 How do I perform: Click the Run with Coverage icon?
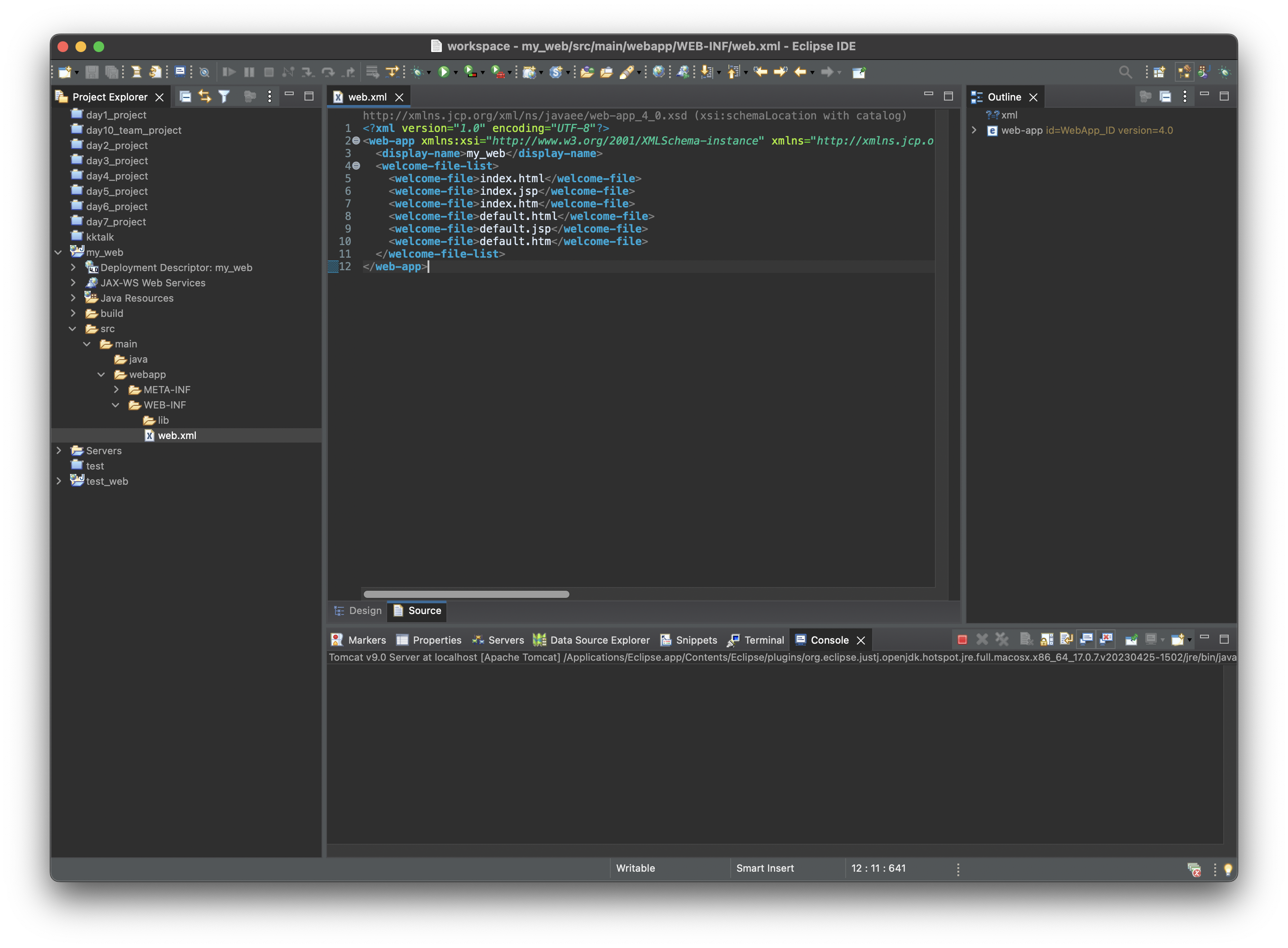tap(470, 72)
